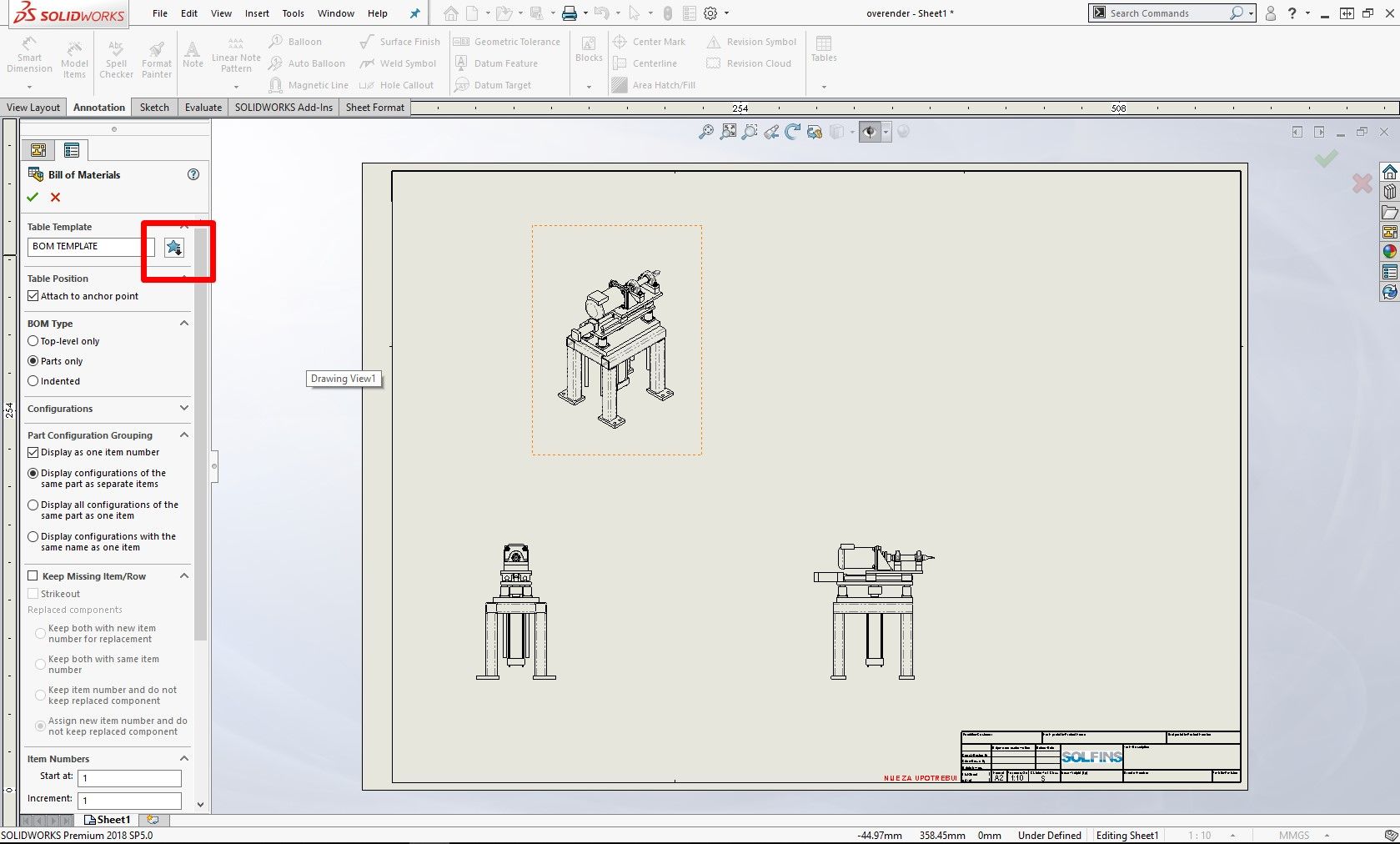Cancel Bill of Materials with red X
Viewport: 1400px width, 844px height.
pos(55,198)
